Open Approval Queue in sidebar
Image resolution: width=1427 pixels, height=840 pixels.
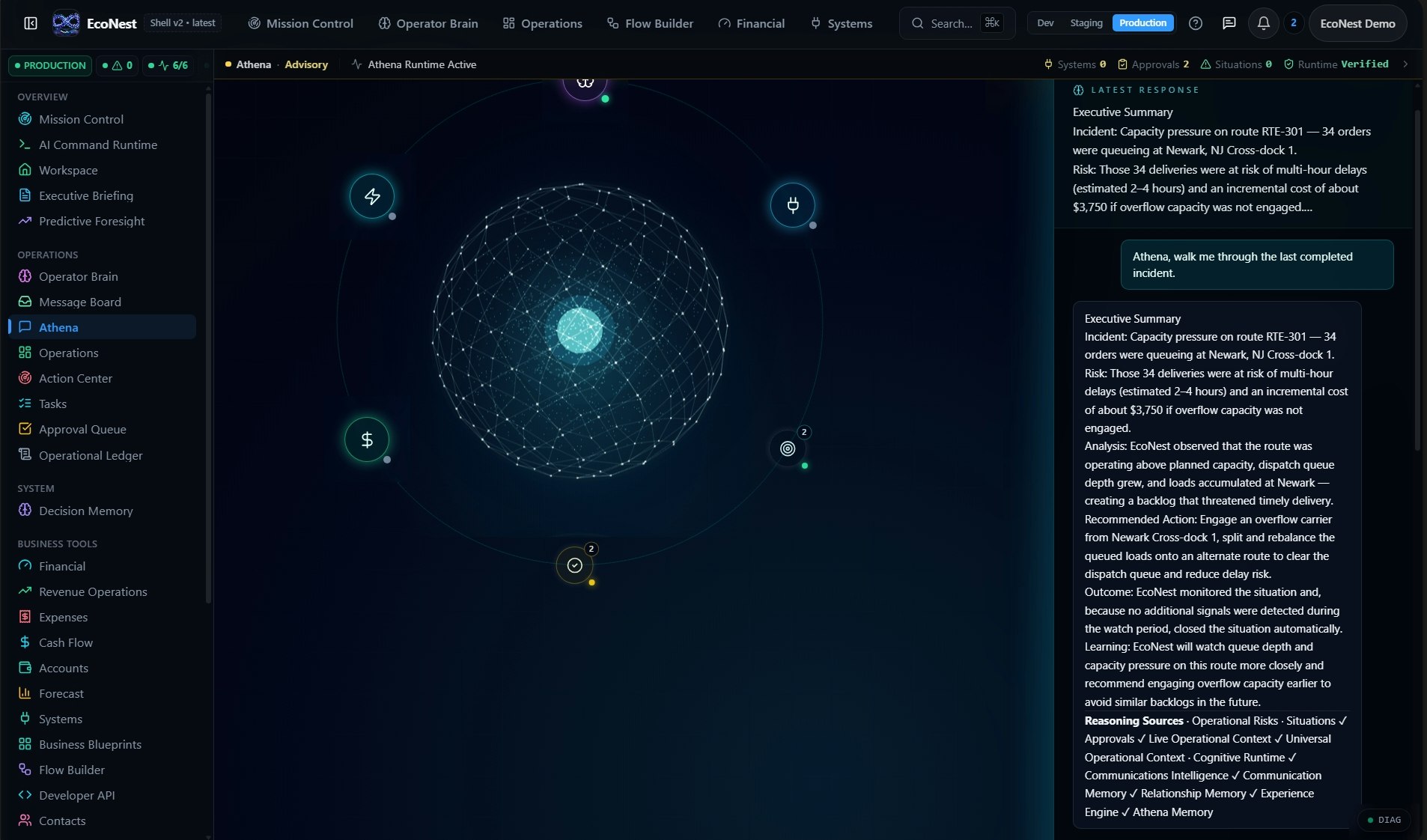point(103,429)
